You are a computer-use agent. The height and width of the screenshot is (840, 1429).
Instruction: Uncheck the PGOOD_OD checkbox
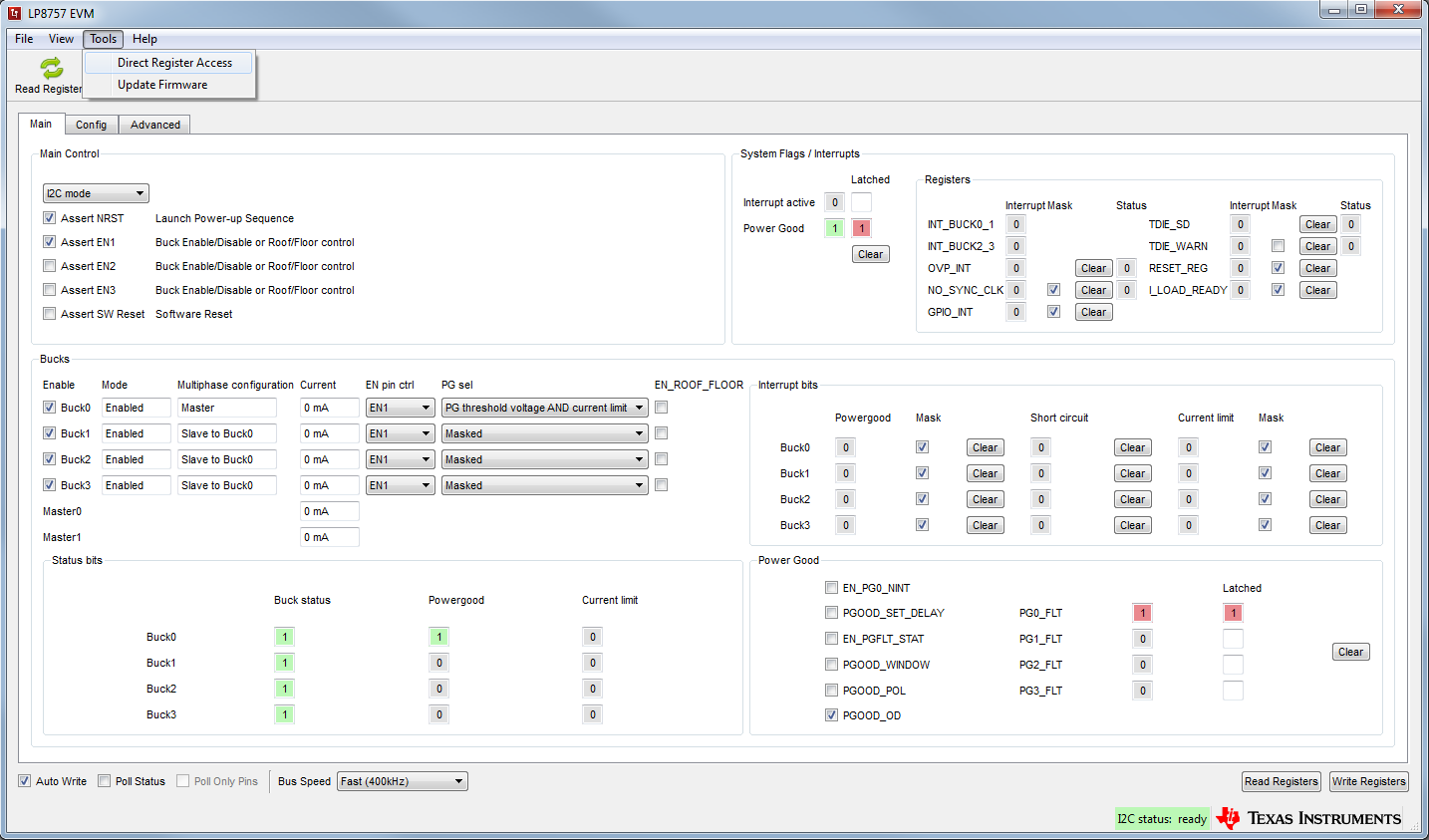831,715
